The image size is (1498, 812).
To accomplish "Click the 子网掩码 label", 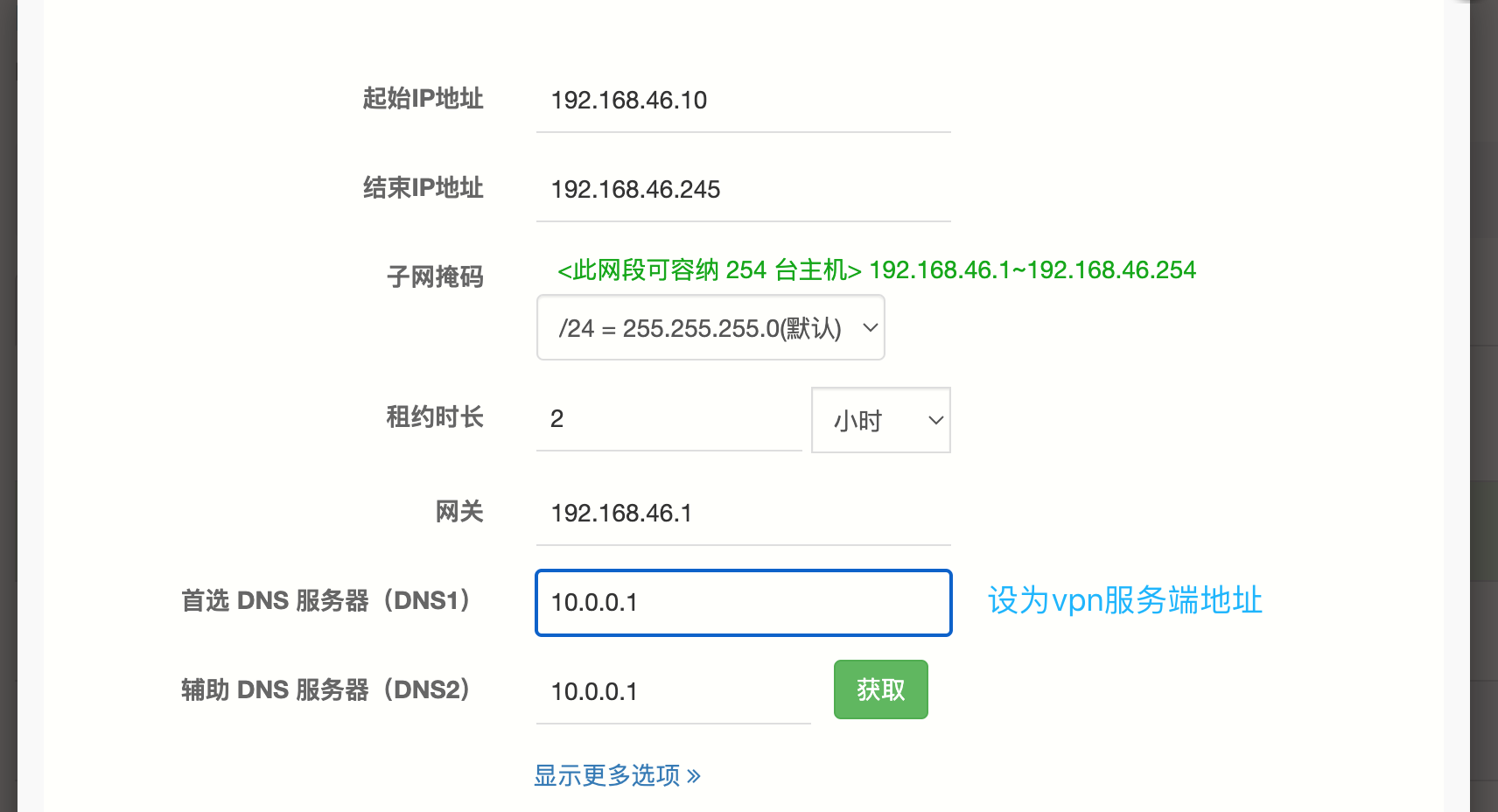I will (435, 277).
